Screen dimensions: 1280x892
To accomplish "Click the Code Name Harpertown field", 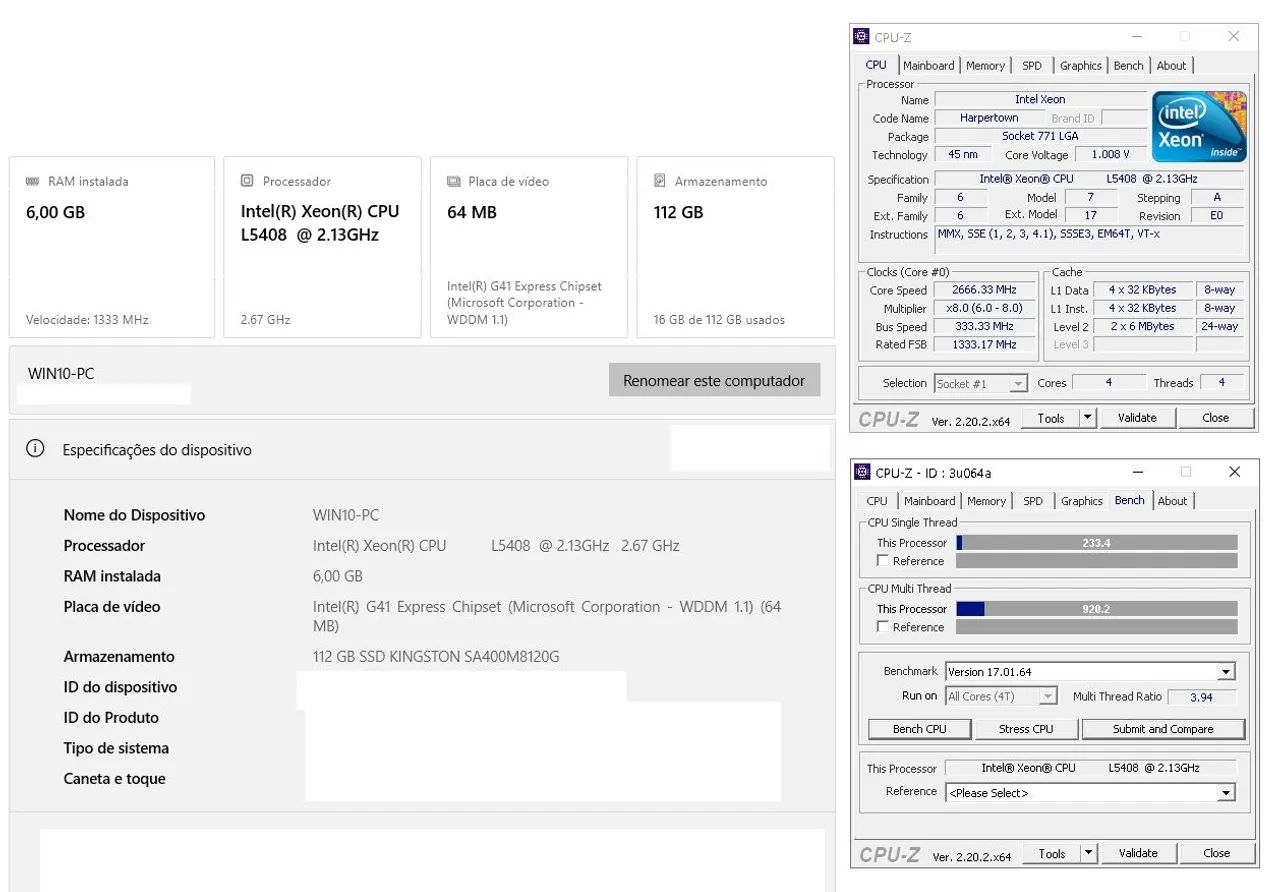I will pos(989,118).
